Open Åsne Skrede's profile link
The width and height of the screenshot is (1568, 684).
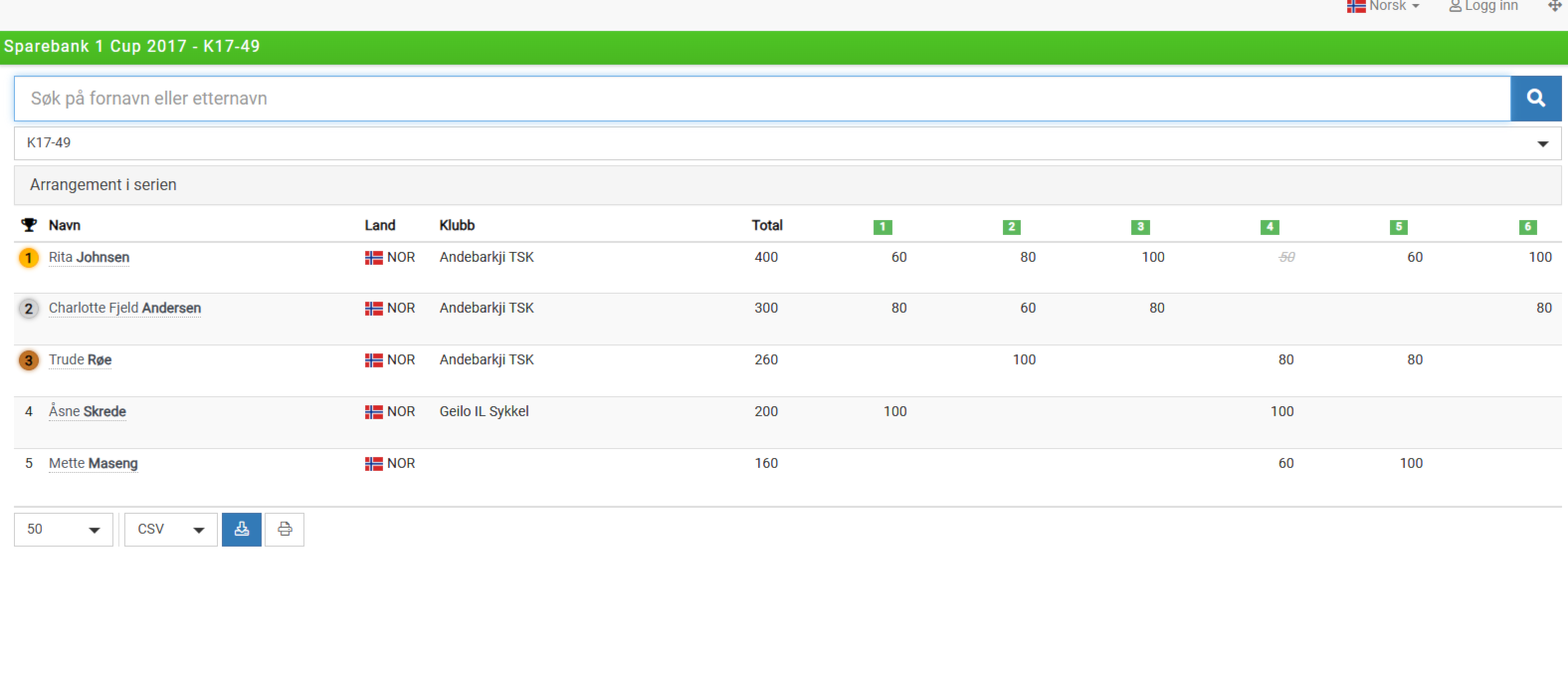tap(88, 411)
